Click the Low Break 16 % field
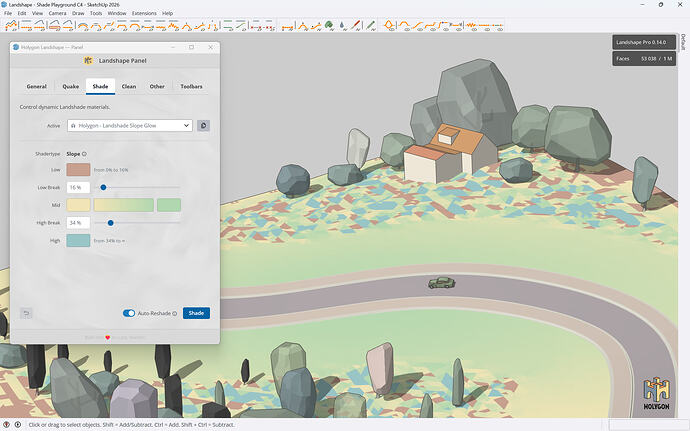Viewport: 690px width, 431px height. tap(78, 188)
